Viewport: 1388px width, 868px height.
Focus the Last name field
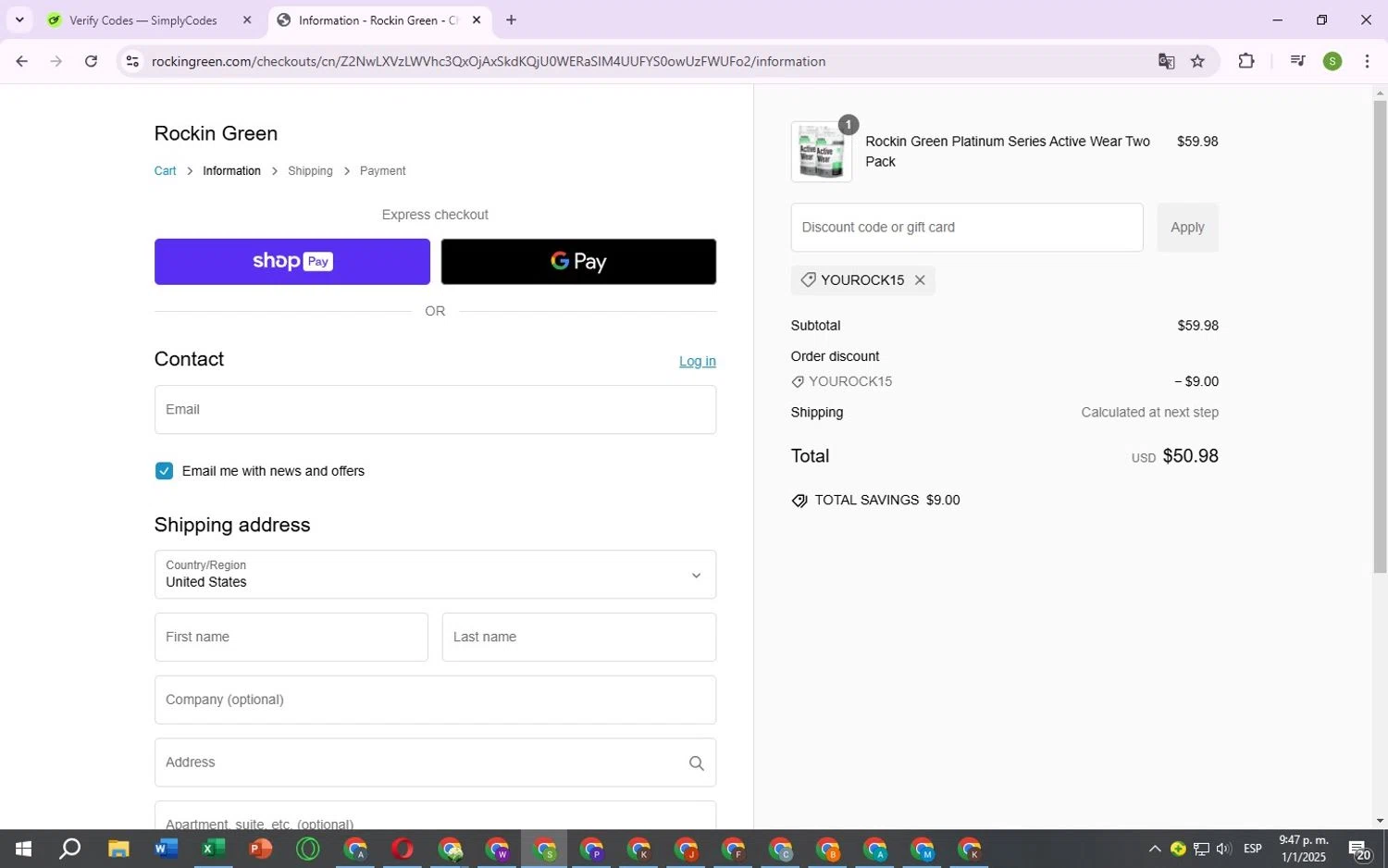(579, 638)
